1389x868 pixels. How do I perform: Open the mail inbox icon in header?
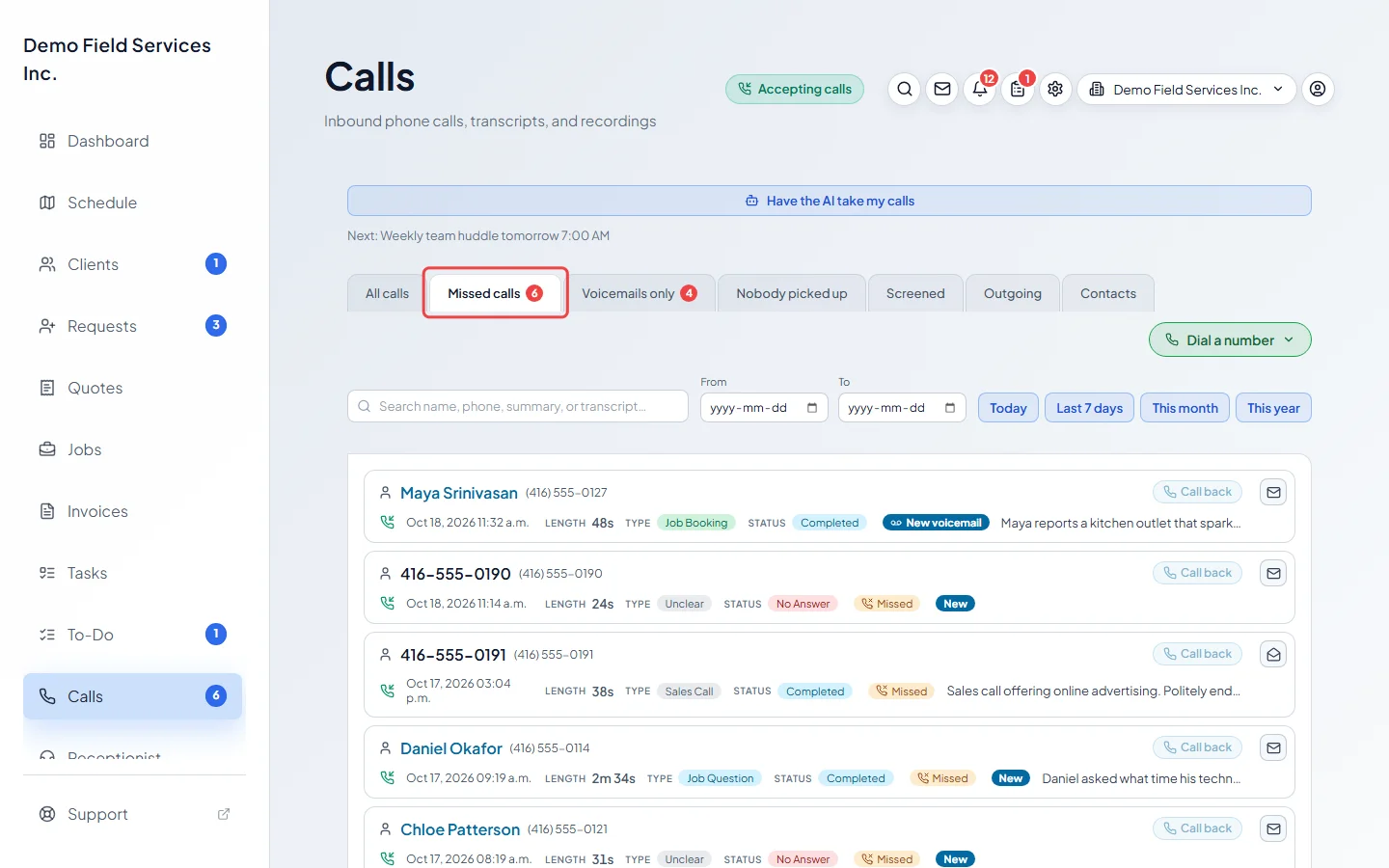tap(942, 90)
